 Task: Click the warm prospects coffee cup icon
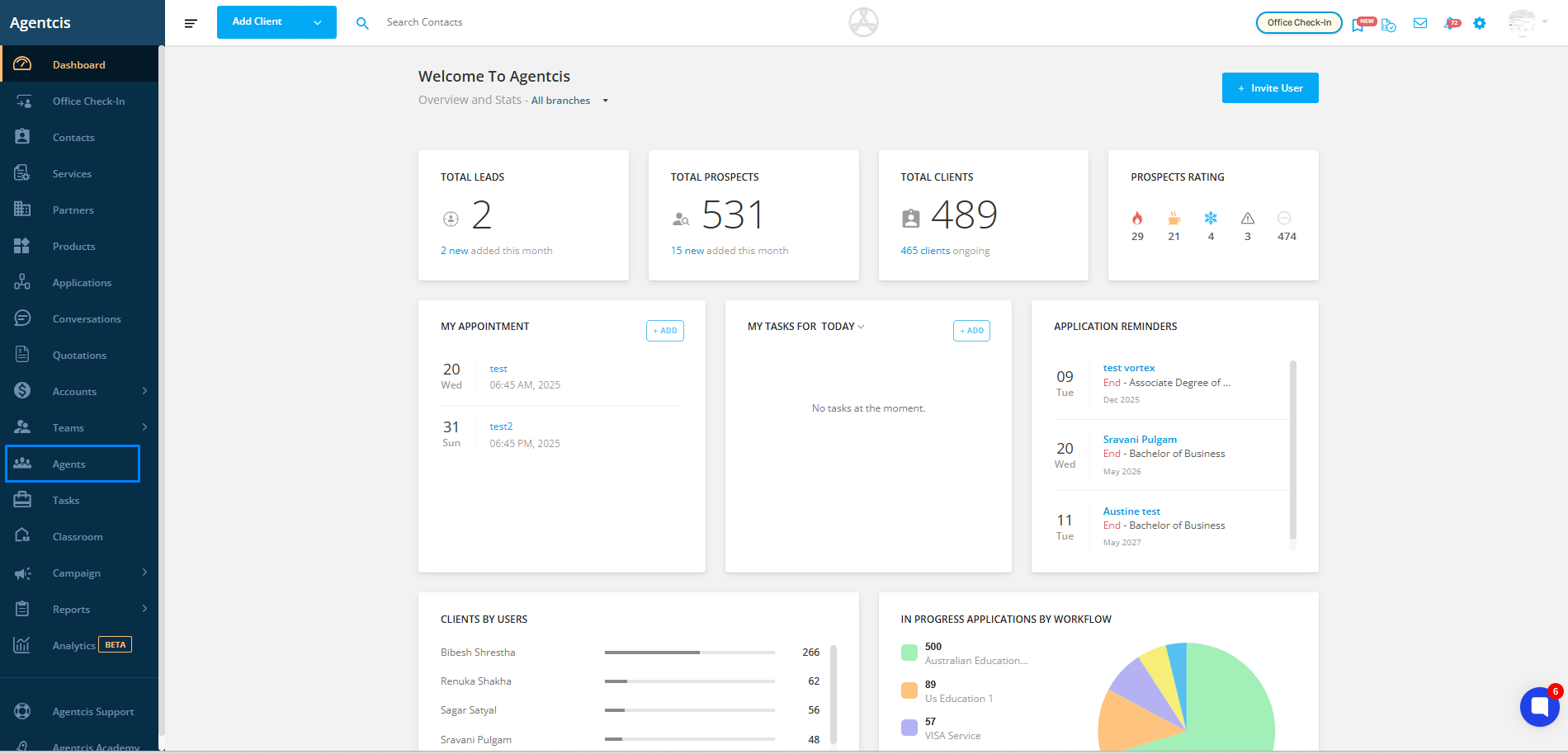[1174, 219]
